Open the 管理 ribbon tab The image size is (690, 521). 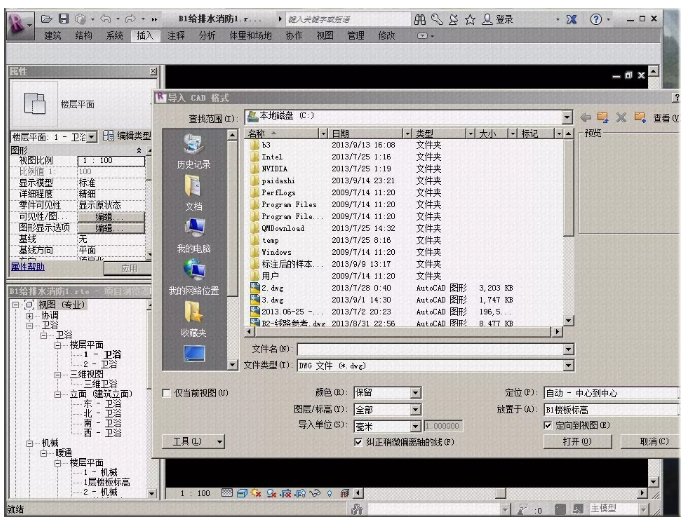point(356,36)
